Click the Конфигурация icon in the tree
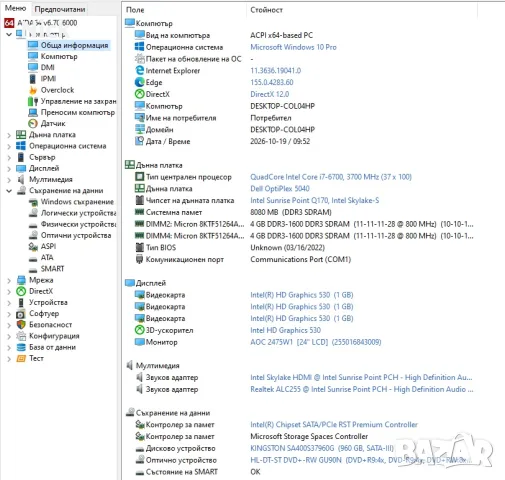This screenshot has width=505, height=480. [21, 336]
